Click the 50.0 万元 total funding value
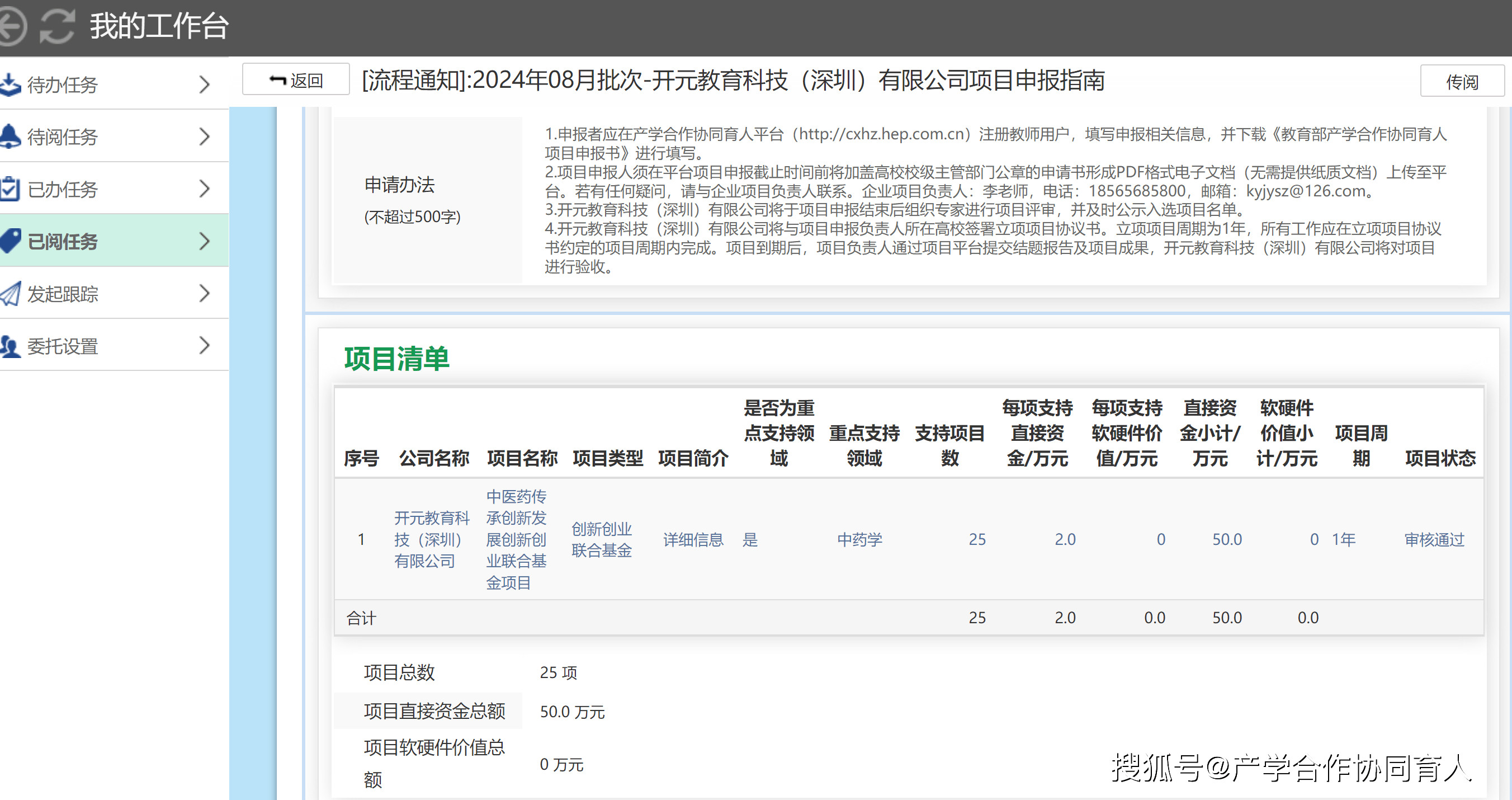Viewport: 1512px width, 800px height. tap(572, 711)
